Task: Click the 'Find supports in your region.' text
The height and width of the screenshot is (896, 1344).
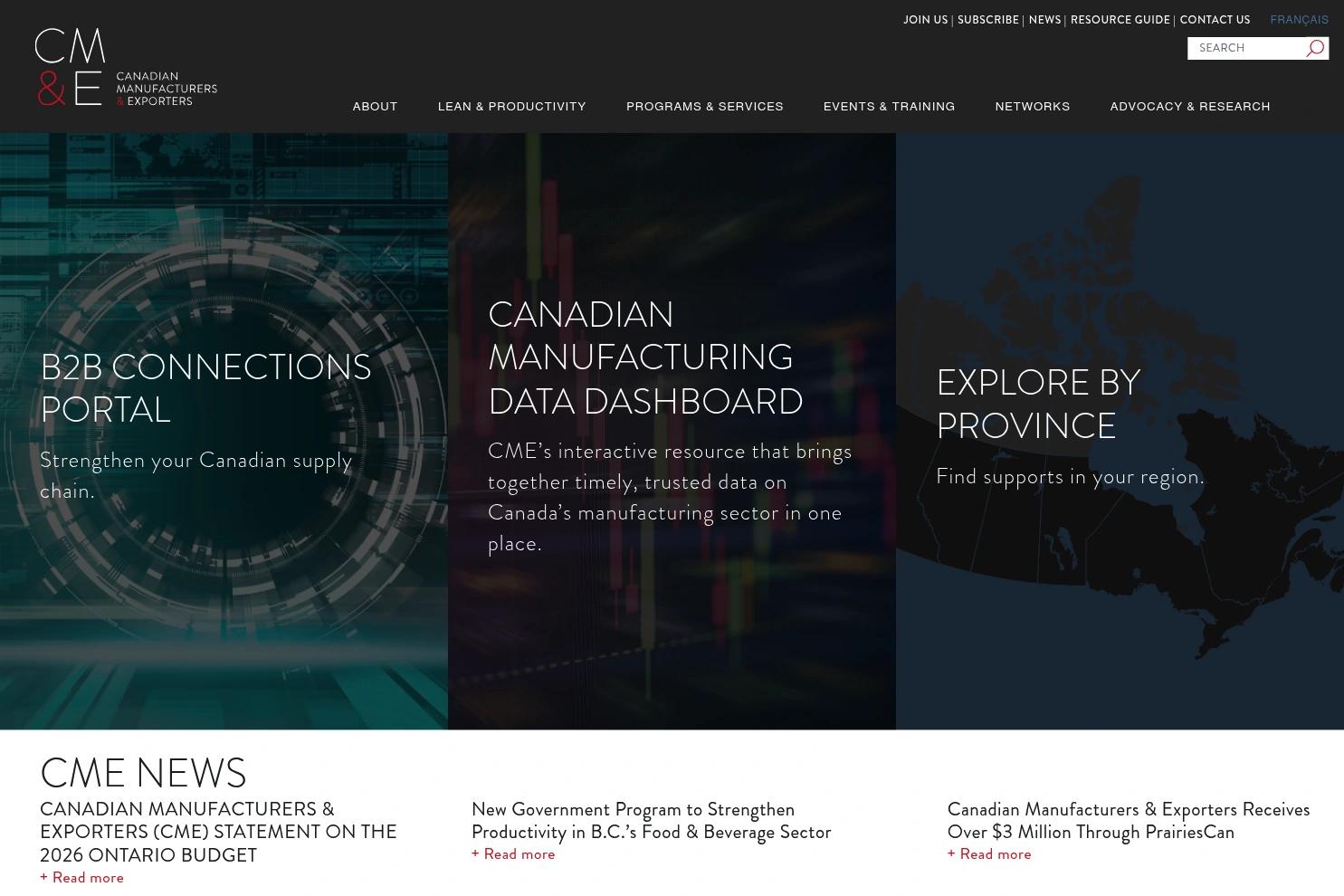Action: (x=1070, y=476)
